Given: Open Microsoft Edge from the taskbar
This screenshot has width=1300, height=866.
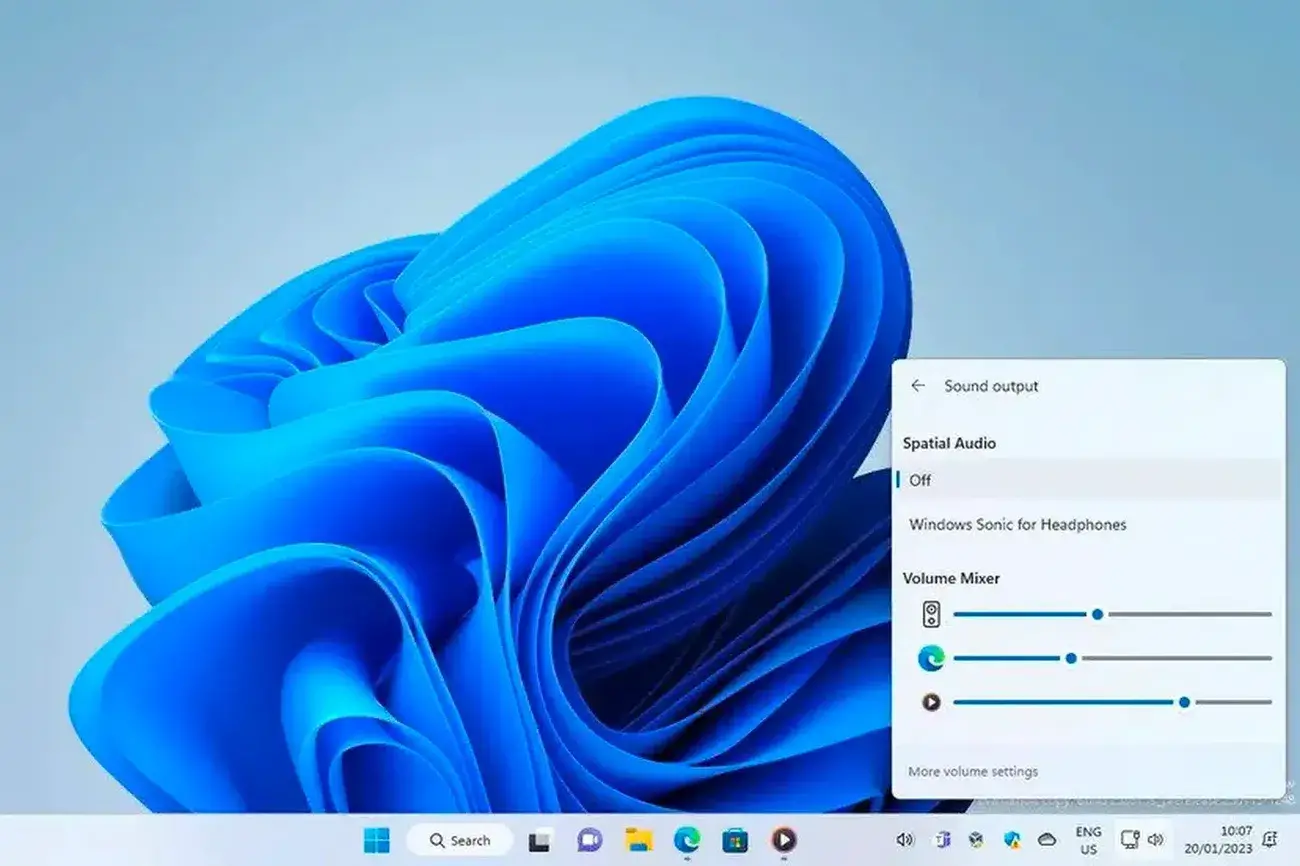Looking at the screenshot, I should coord(688,840).
